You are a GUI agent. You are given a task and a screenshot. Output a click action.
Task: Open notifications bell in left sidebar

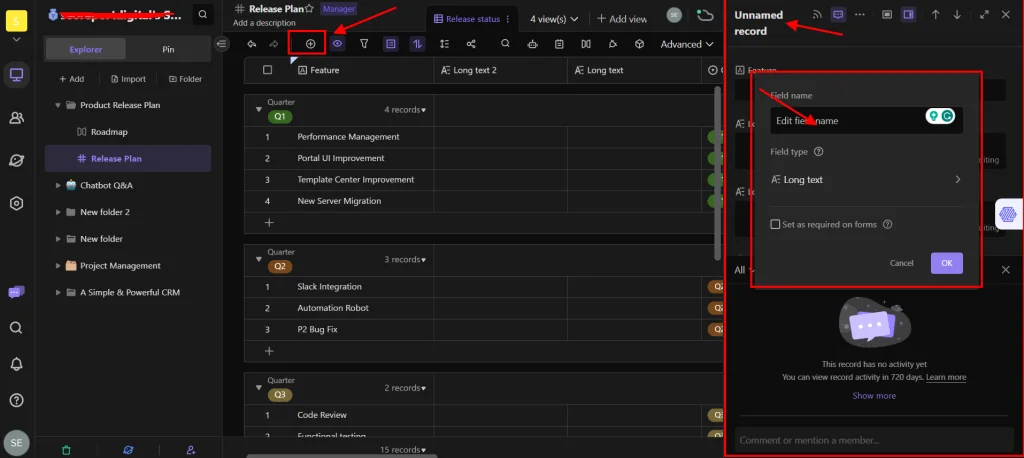(16, 364)
